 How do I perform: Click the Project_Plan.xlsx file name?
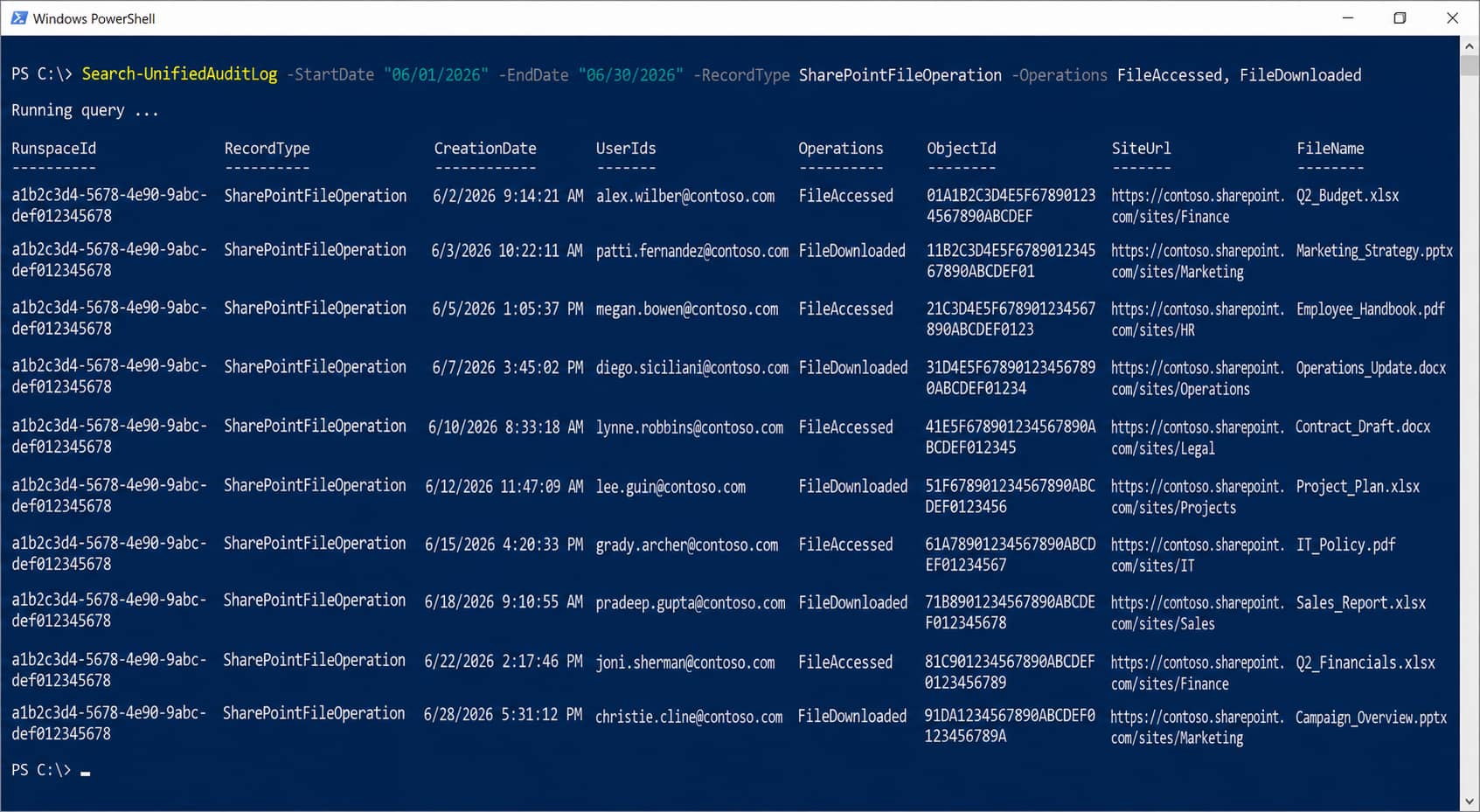click(1358, 487)
